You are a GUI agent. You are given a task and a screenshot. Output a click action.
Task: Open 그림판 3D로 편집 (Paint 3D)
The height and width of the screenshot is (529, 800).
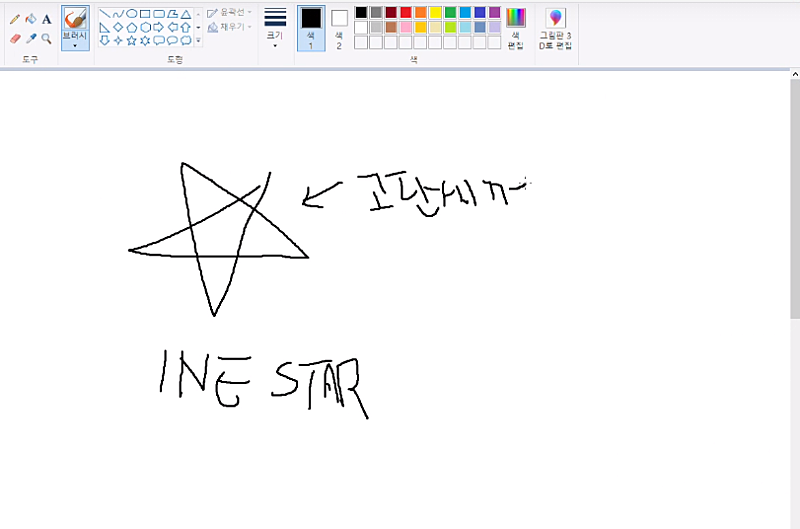pos(556,29)
